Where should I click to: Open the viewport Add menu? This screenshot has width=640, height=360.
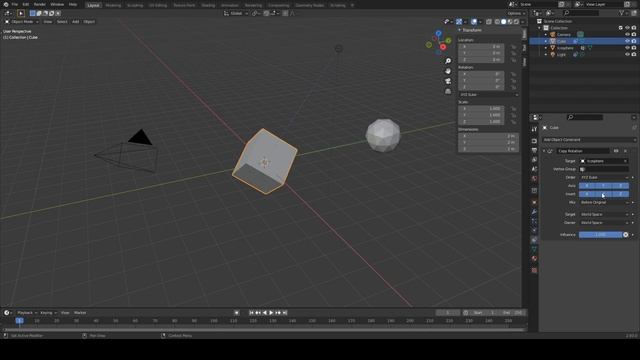click(76, 22)
